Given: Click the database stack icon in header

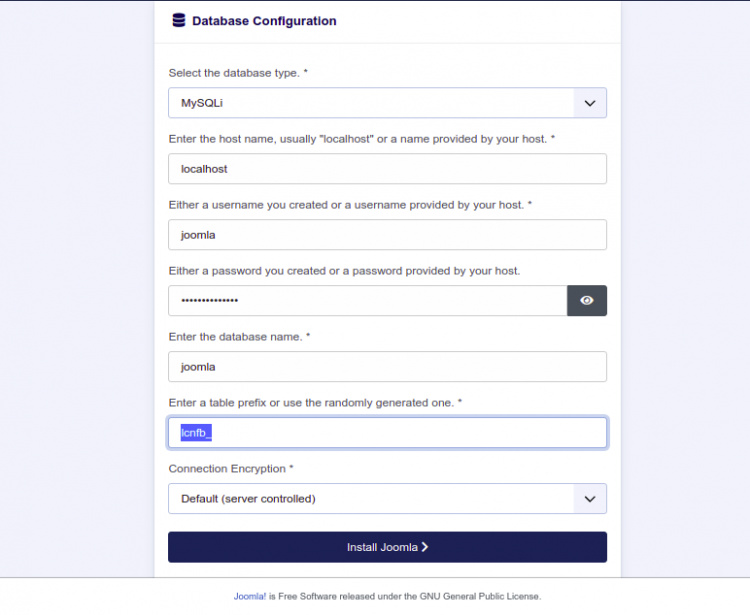Looking at the screenshot, I should coord(179,20).
